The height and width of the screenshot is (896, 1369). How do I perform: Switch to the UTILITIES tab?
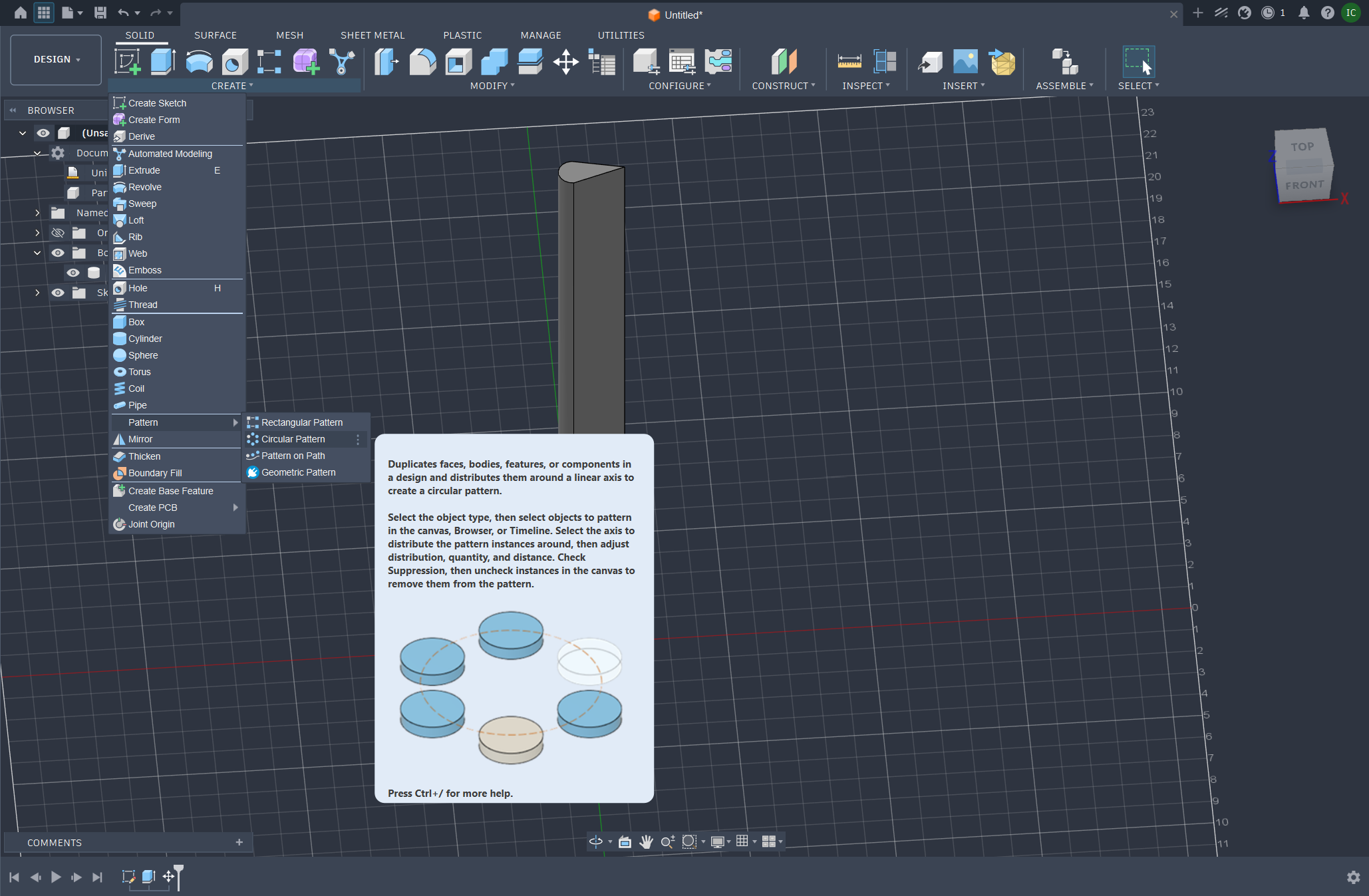pos(621,35)
